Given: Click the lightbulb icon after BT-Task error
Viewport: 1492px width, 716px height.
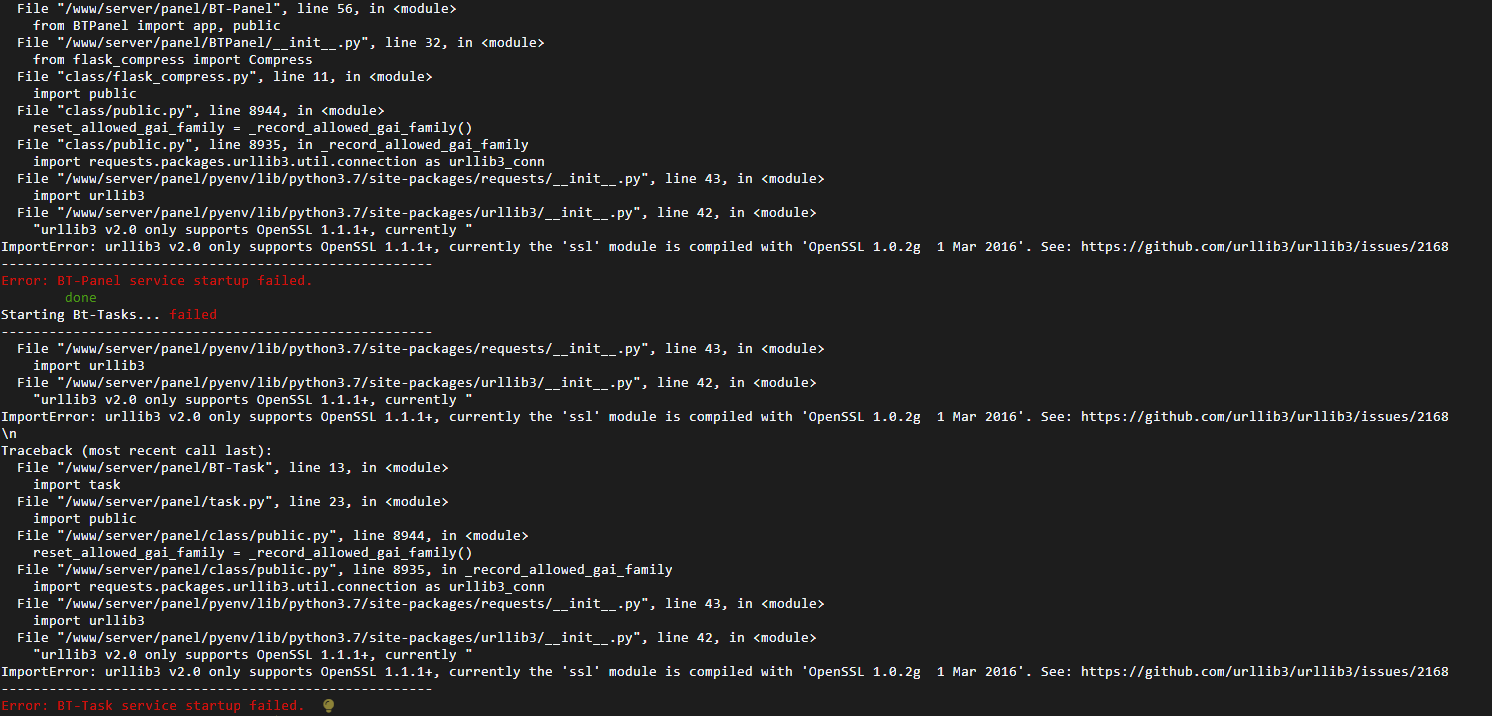Looking at the screenshot, I should 329,706.
